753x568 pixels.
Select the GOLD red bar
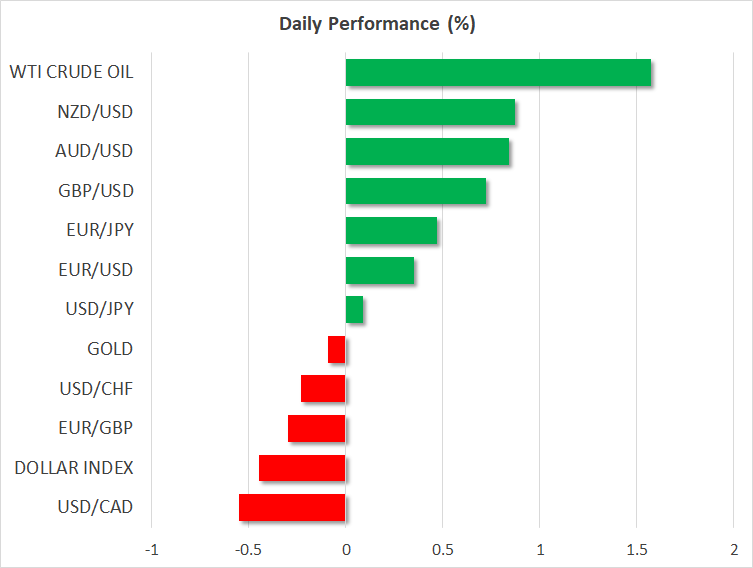[x=337, y=350]
